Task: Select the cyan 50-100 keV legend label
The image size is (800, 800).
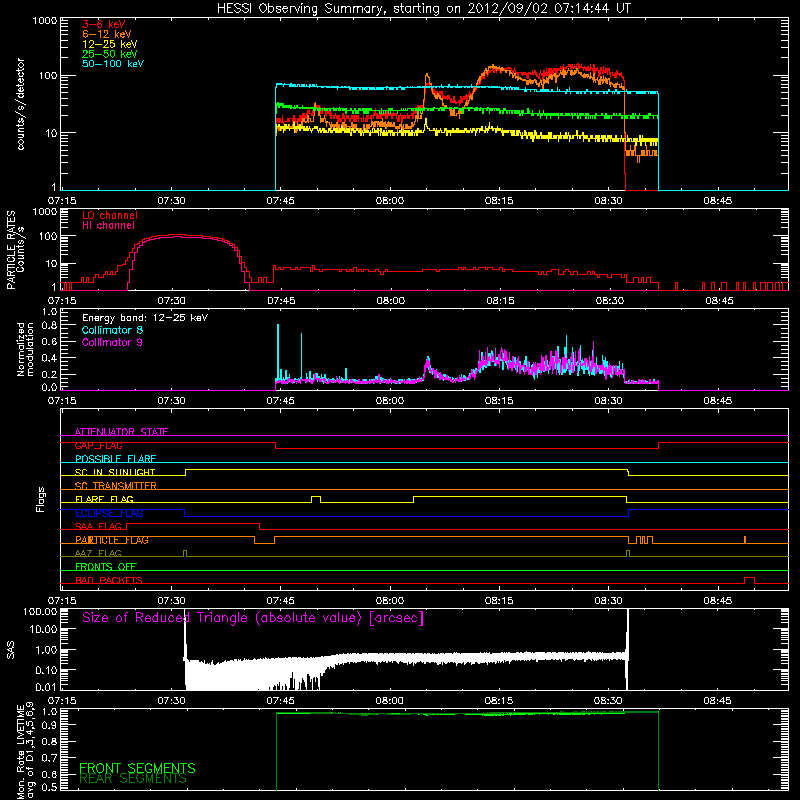Action: (113, 64)
